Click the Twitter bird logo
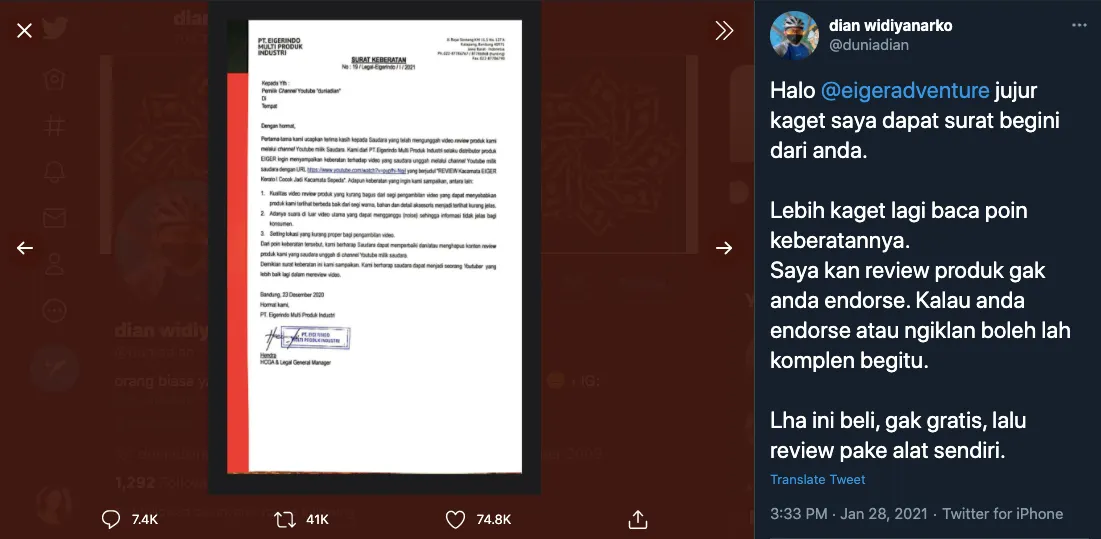This screenshot has width=1101, height=539. (54, 29)
